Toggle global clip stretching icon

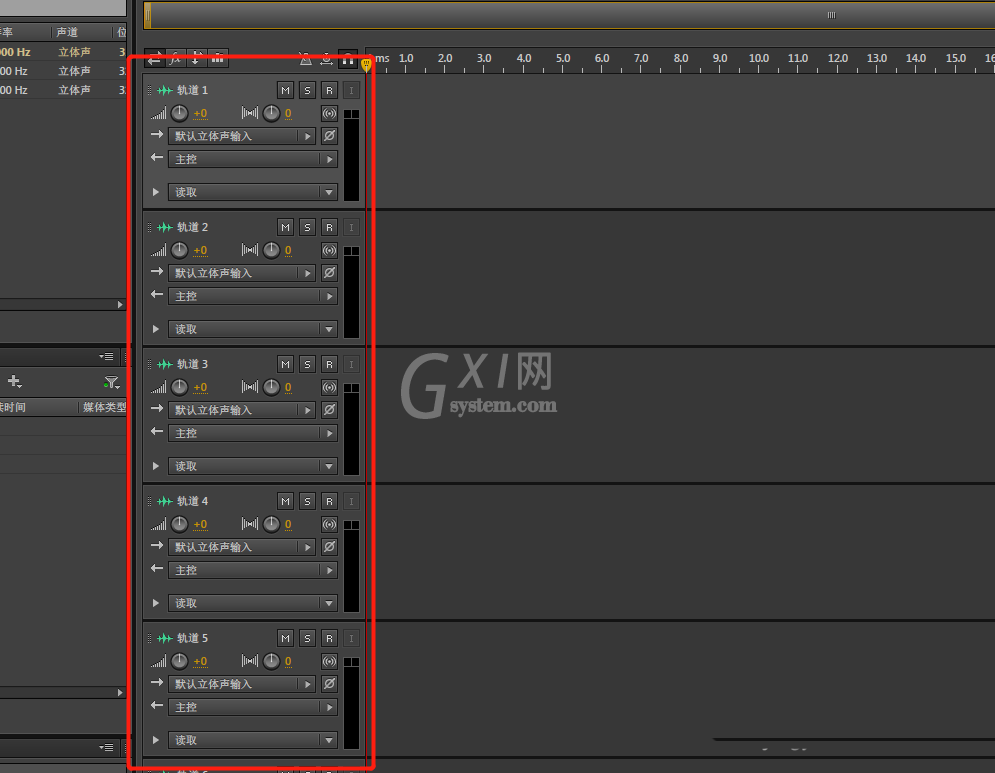pos(326,60)
